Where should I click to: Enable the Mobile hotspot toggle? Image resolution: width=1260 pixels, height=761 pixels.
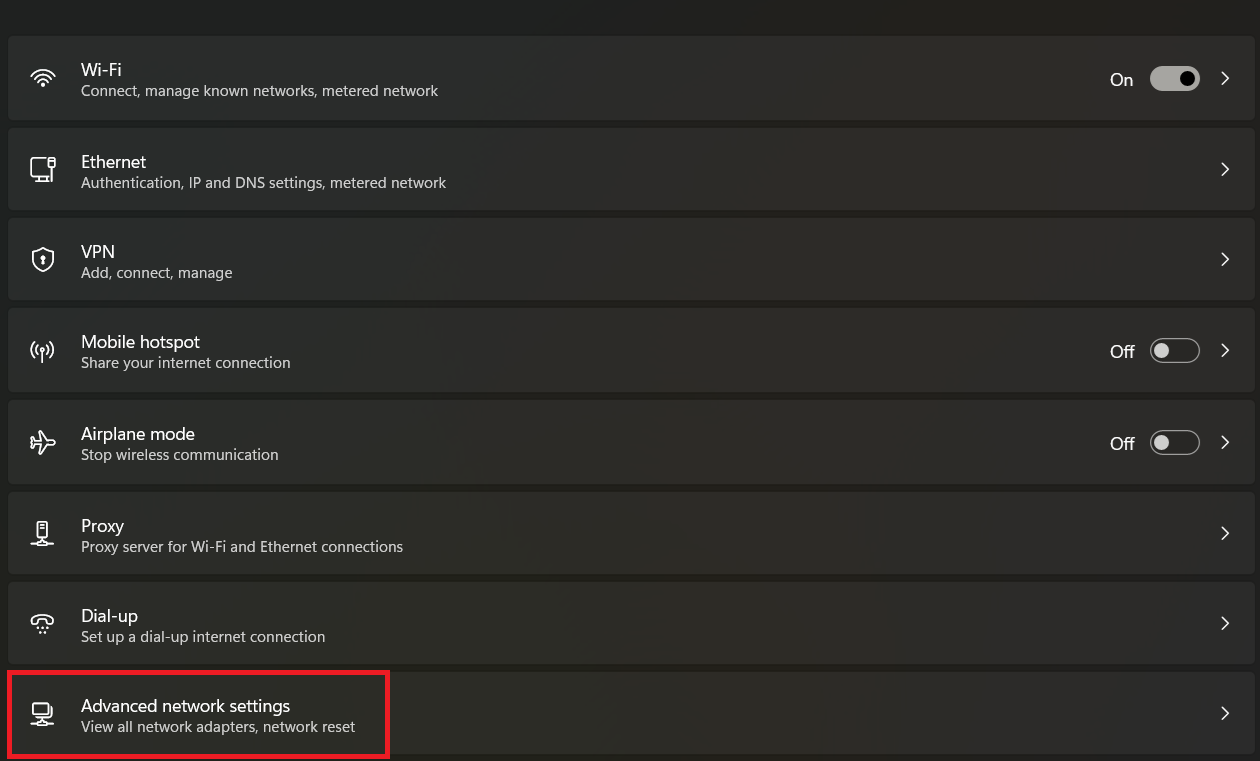[x=1174, y=351]
